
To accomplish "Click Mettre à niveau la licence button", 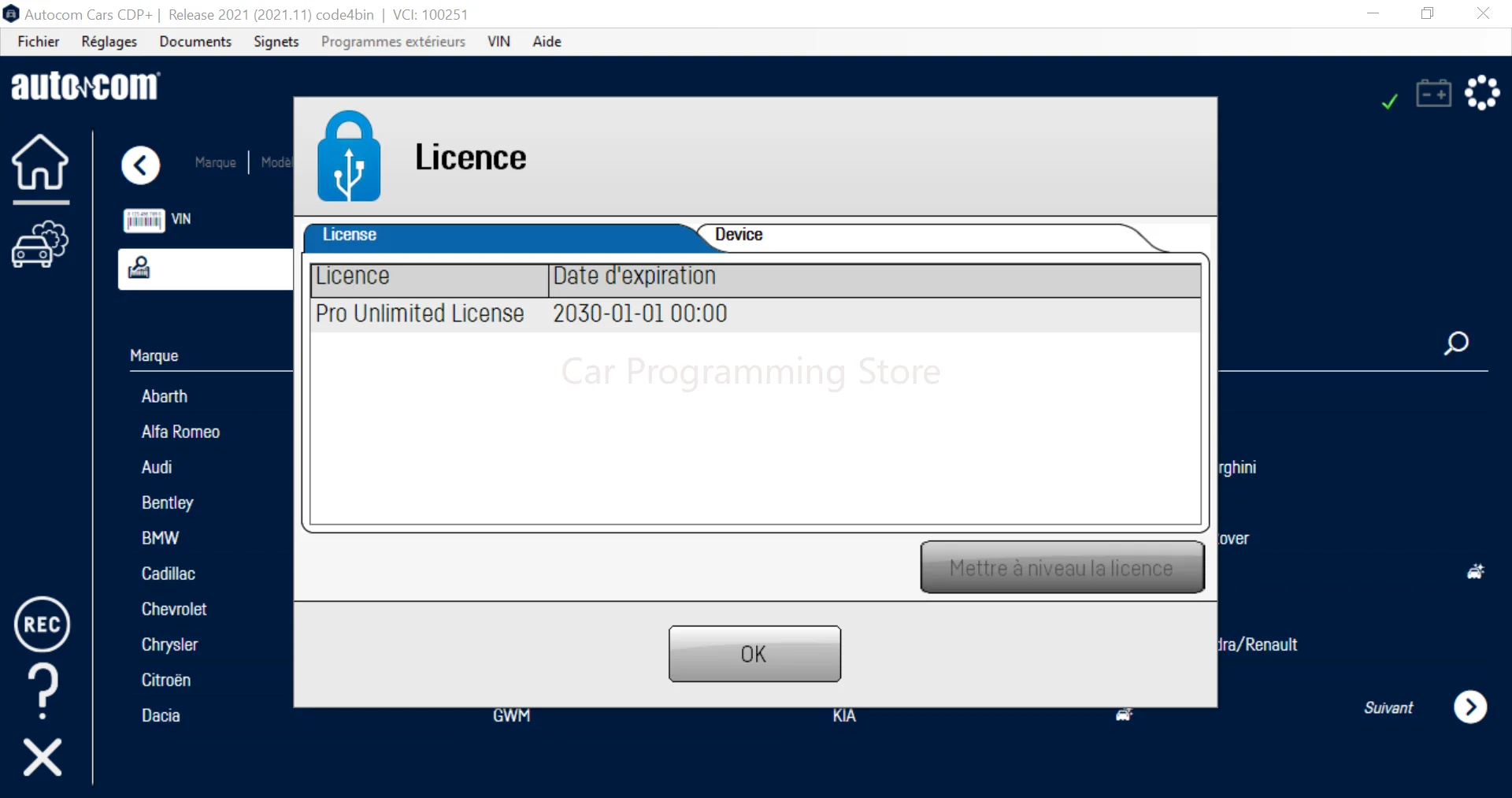I will (1062, 567).
